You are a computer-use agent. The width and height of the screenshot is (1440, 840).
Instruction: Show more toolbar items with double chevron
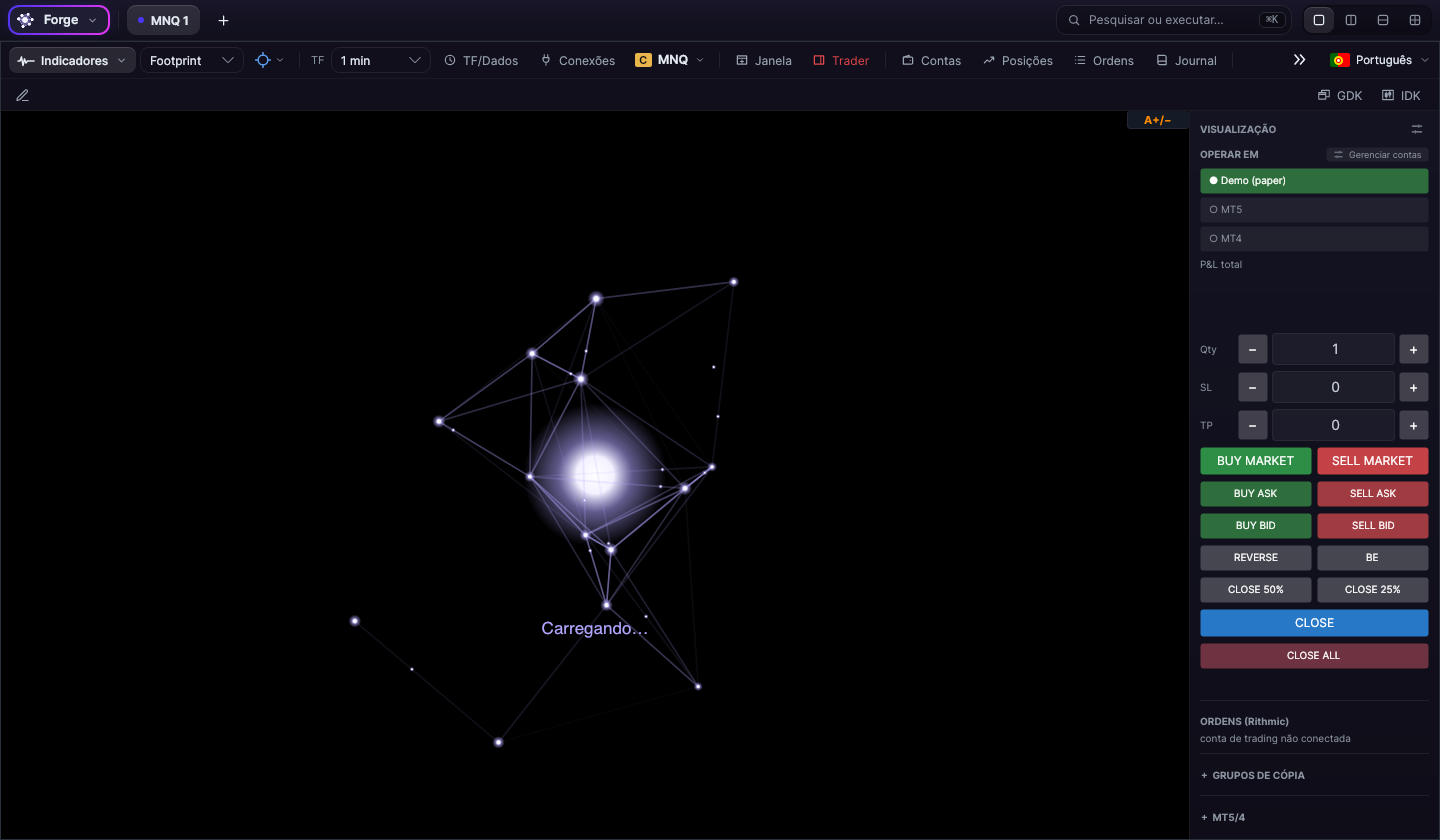pos(1299,60)
